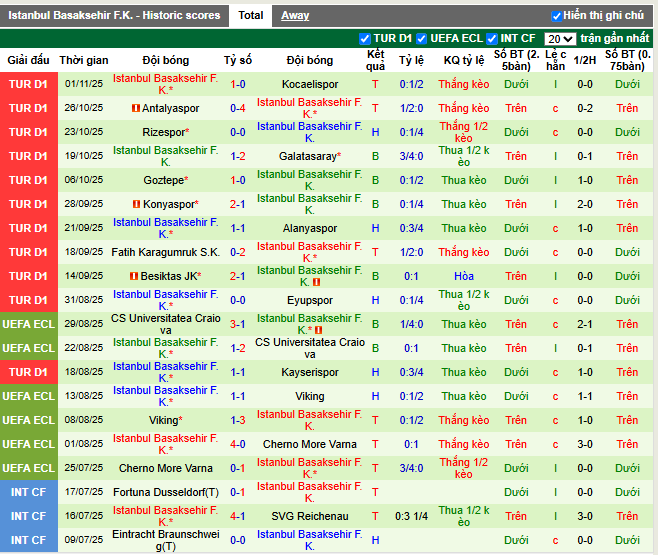
Task: Click half-time score 2-1 on 29/08/25 row
Action: (x=585, y=324)
